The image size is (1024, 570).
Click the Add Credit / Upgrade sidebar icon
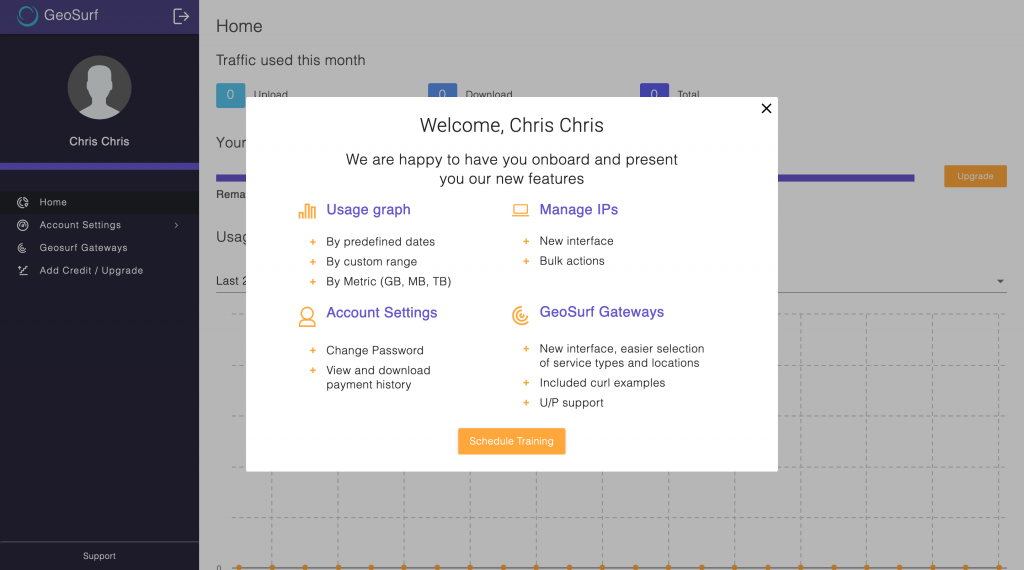click(x=23, y=270)
